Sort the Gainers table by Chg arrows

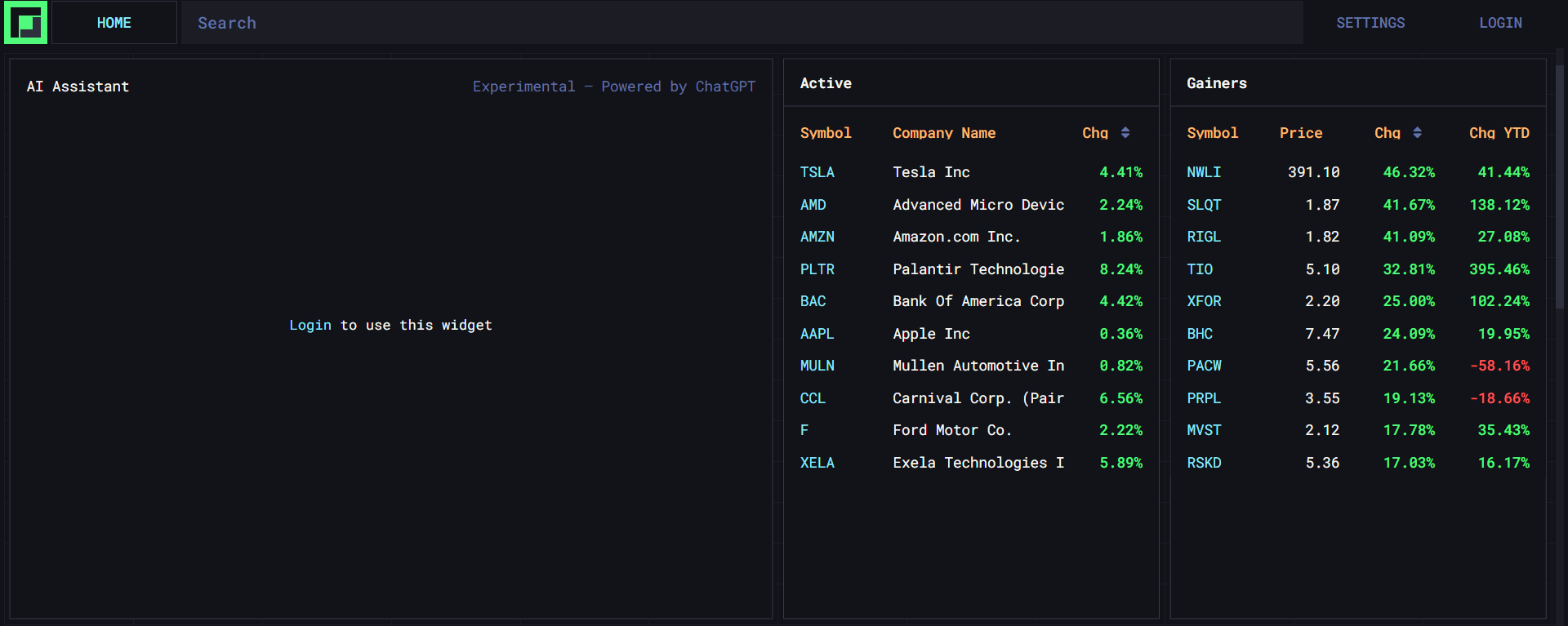tap(1417, 133)
